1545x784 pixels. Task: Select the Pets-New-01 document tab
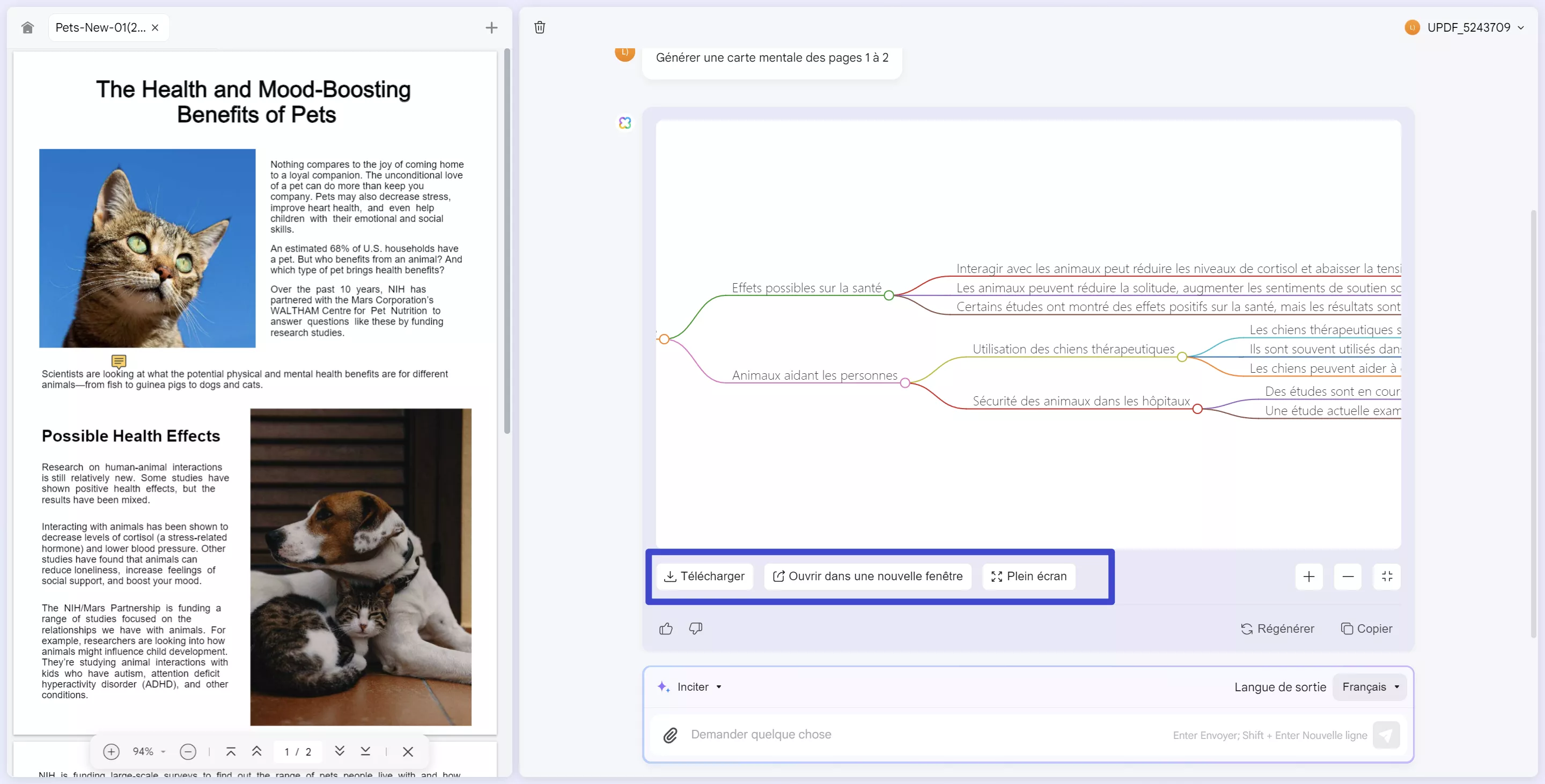108,27
